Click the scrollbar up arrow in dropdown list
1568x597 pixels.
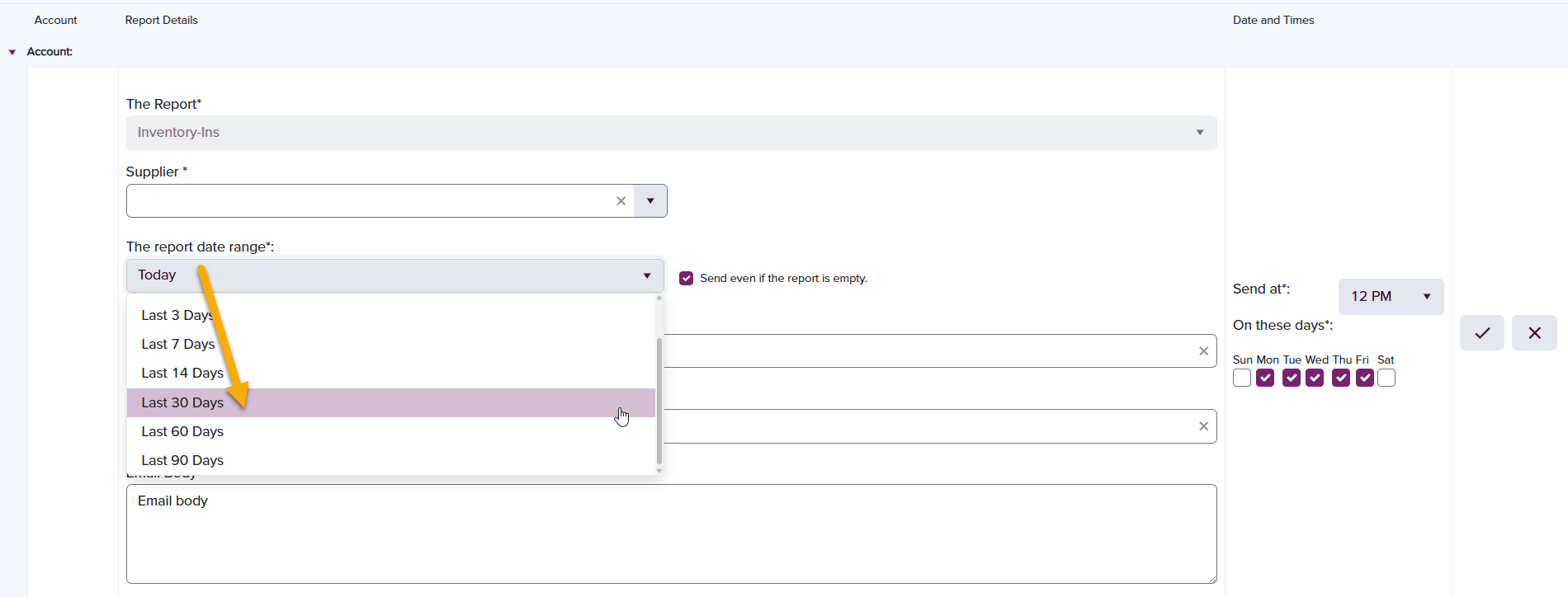pyautogui.click(x=659, y=298)
